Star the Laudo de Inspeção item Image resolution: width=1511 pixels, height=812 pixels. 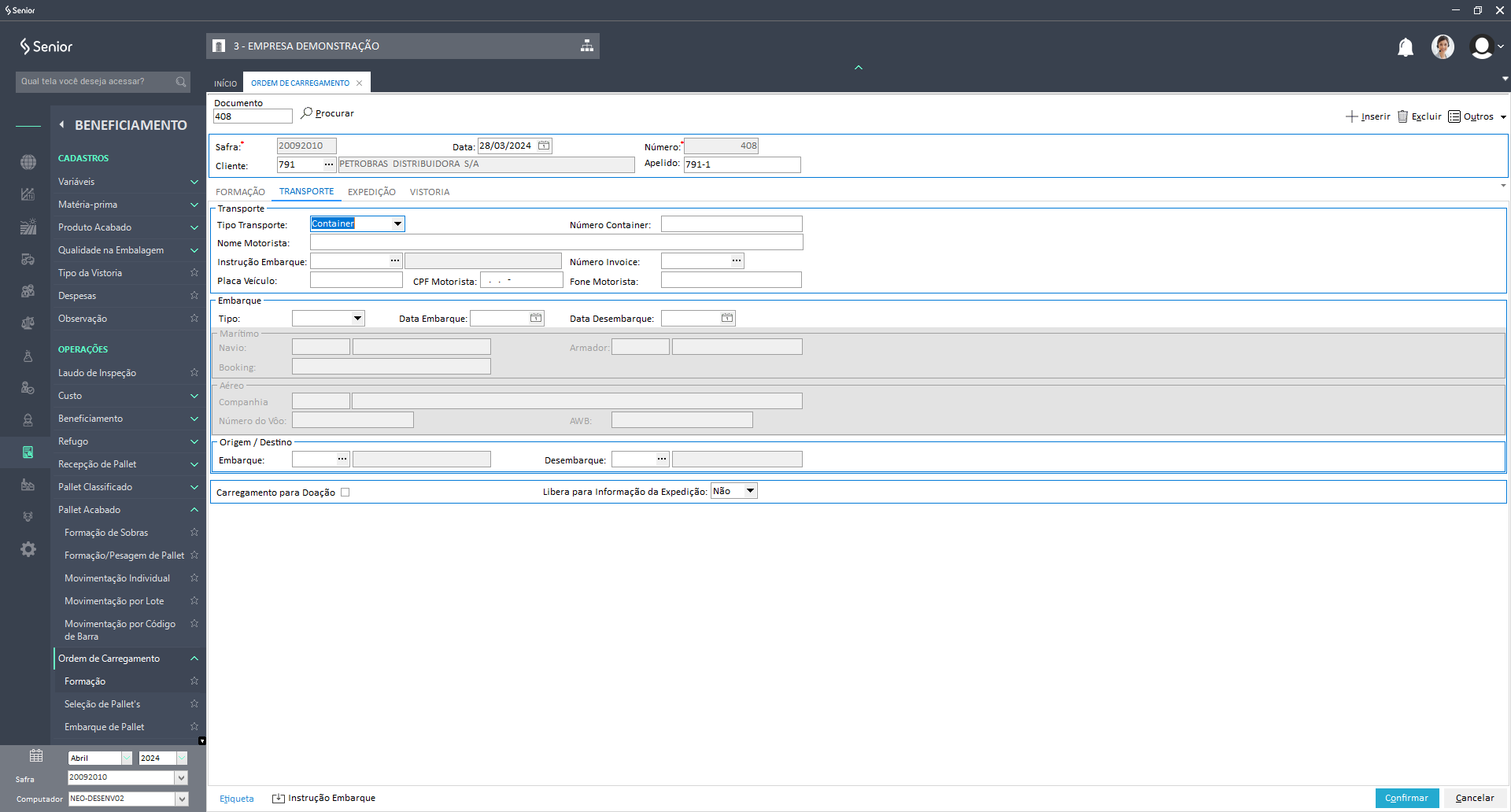(194, 373)
